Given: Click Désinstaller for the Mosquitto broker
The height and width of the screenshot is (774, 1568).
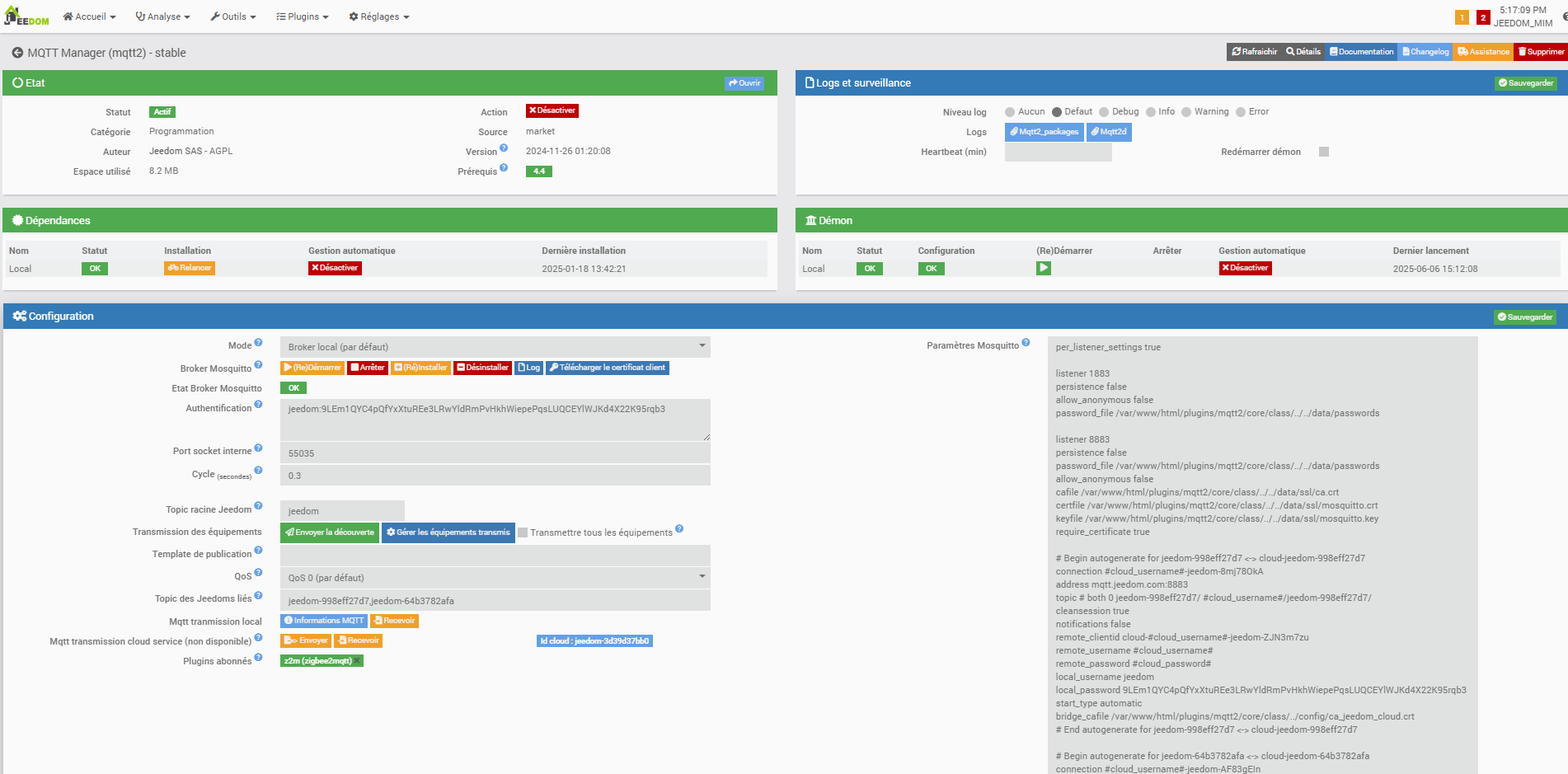Looking at the screenshot, I should (483, 368).
